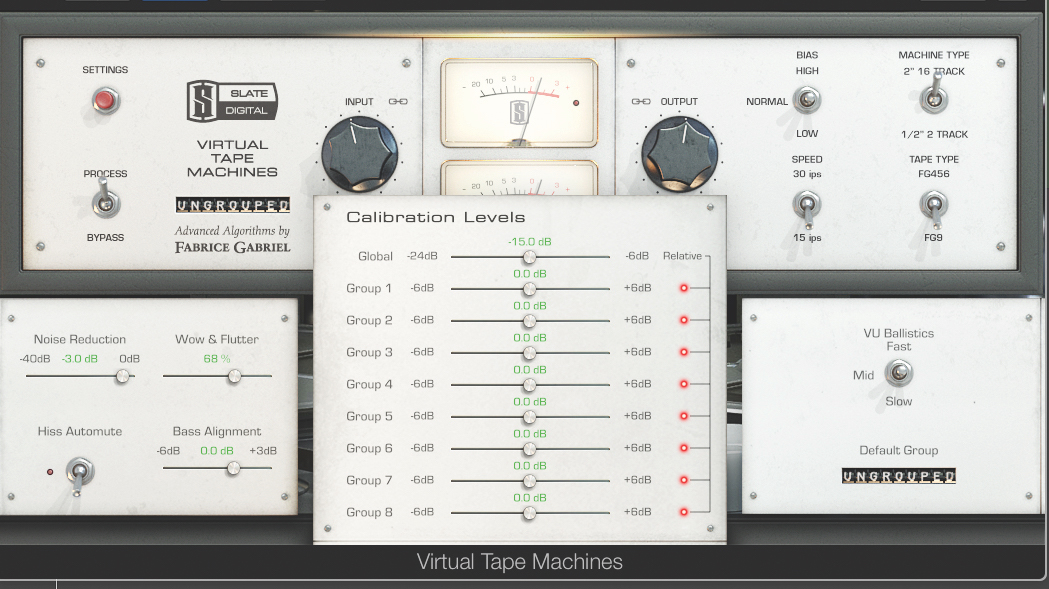
Task: Click the Group 5 calibration slider handle
Action: (529, 417)
